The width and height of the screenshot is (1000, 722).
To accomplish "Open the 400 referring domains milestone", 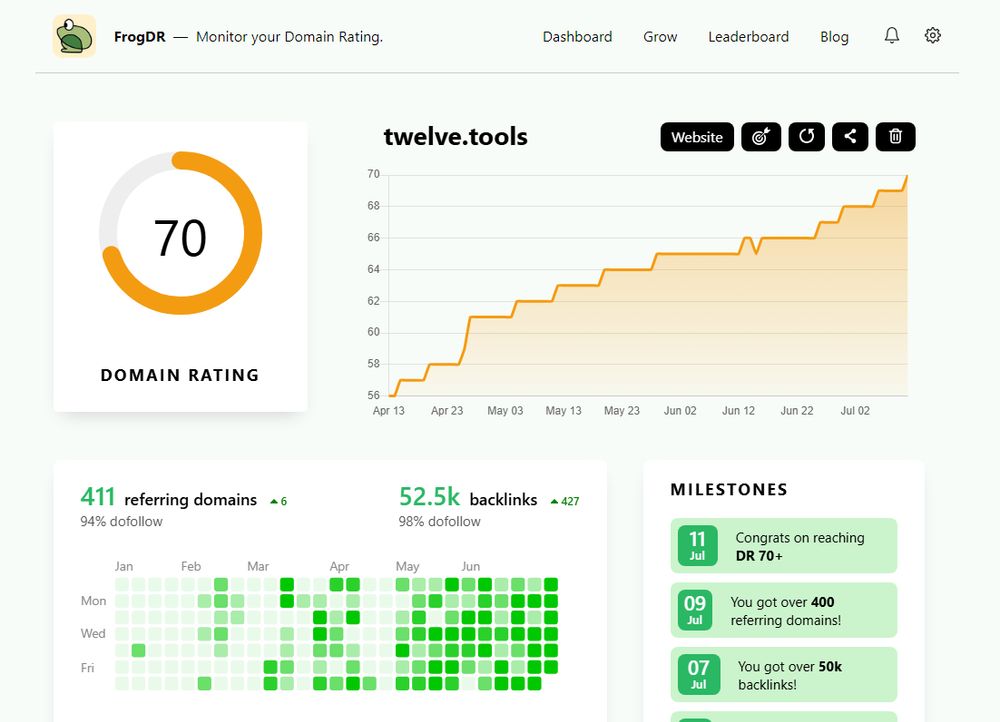I will pyautogui.click(x=784, y=610).
